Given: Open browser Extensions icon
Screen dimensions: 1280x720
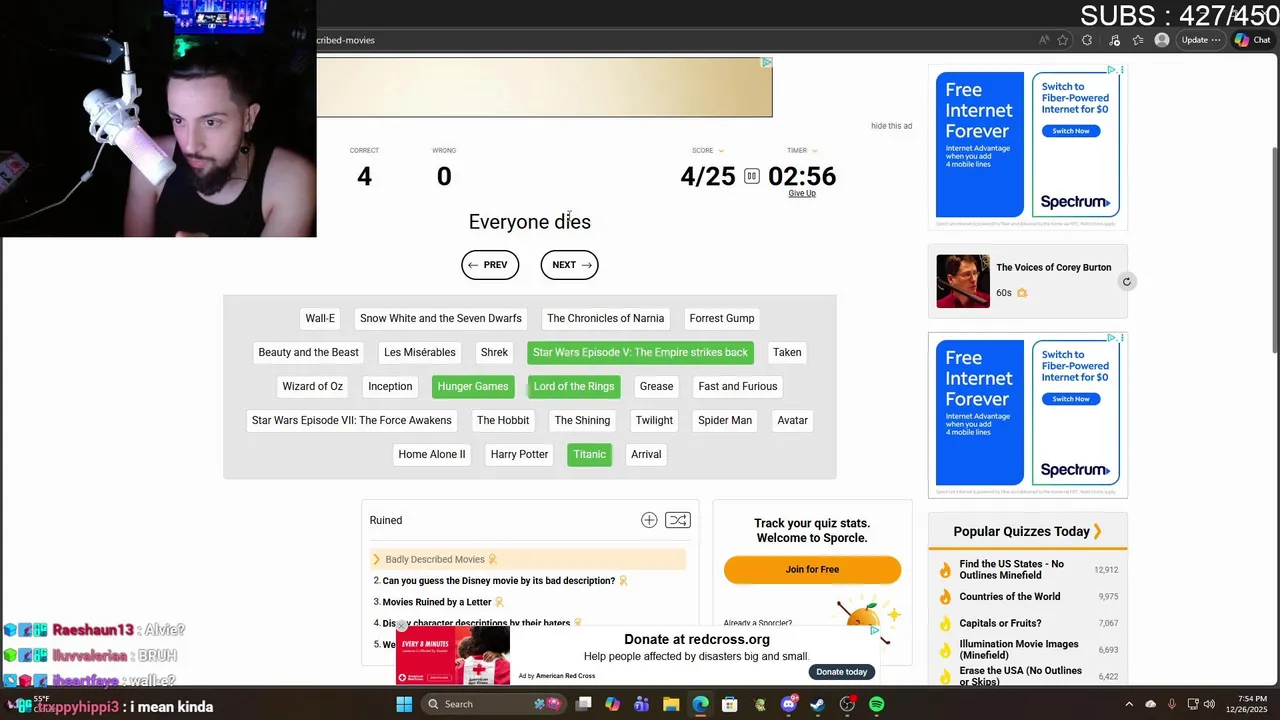Looking at the screenshot, I should [x=1087, y=40].
